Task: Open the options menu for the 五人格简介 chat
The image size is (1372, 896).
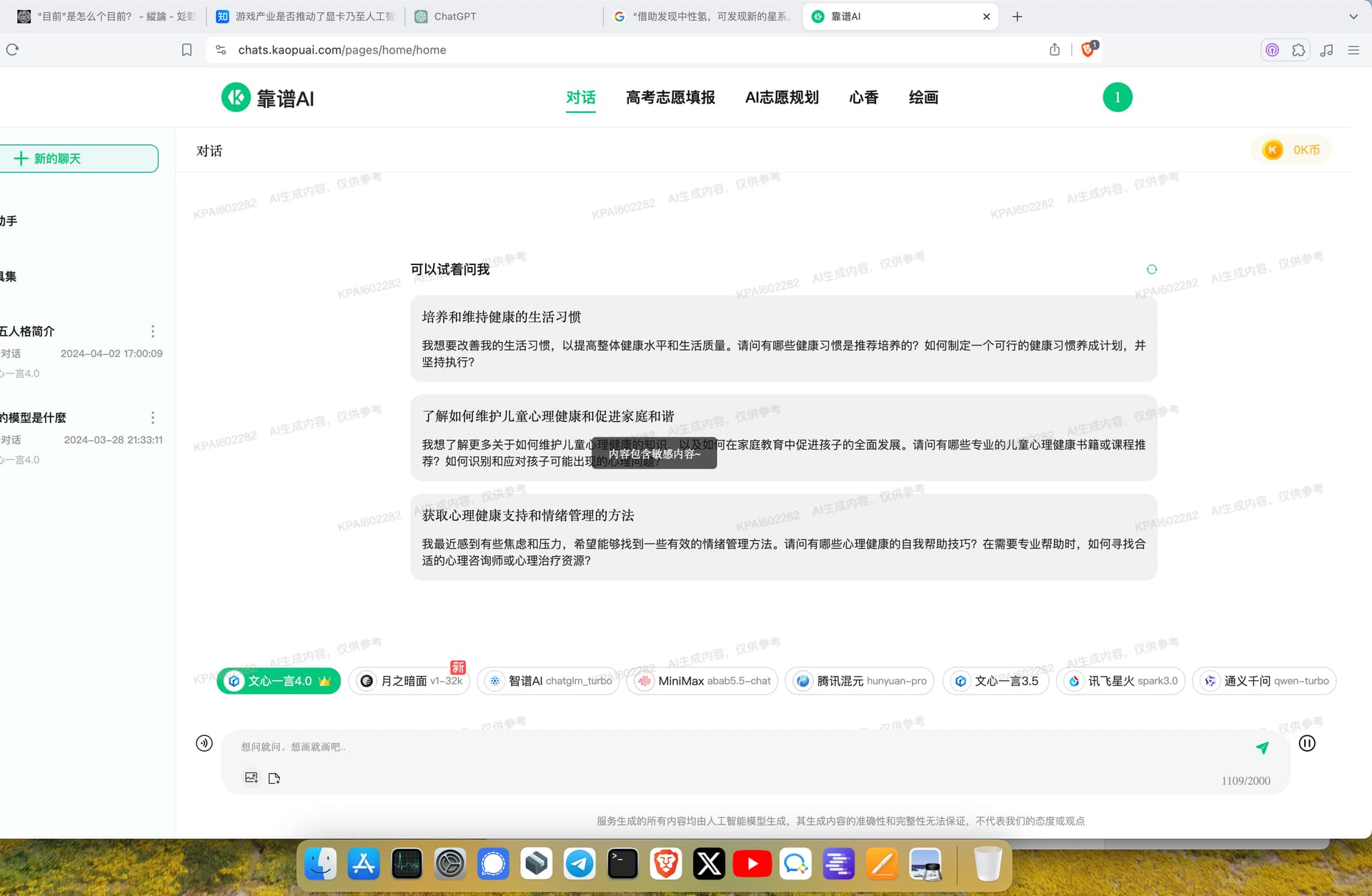Action: coord(152,332)
